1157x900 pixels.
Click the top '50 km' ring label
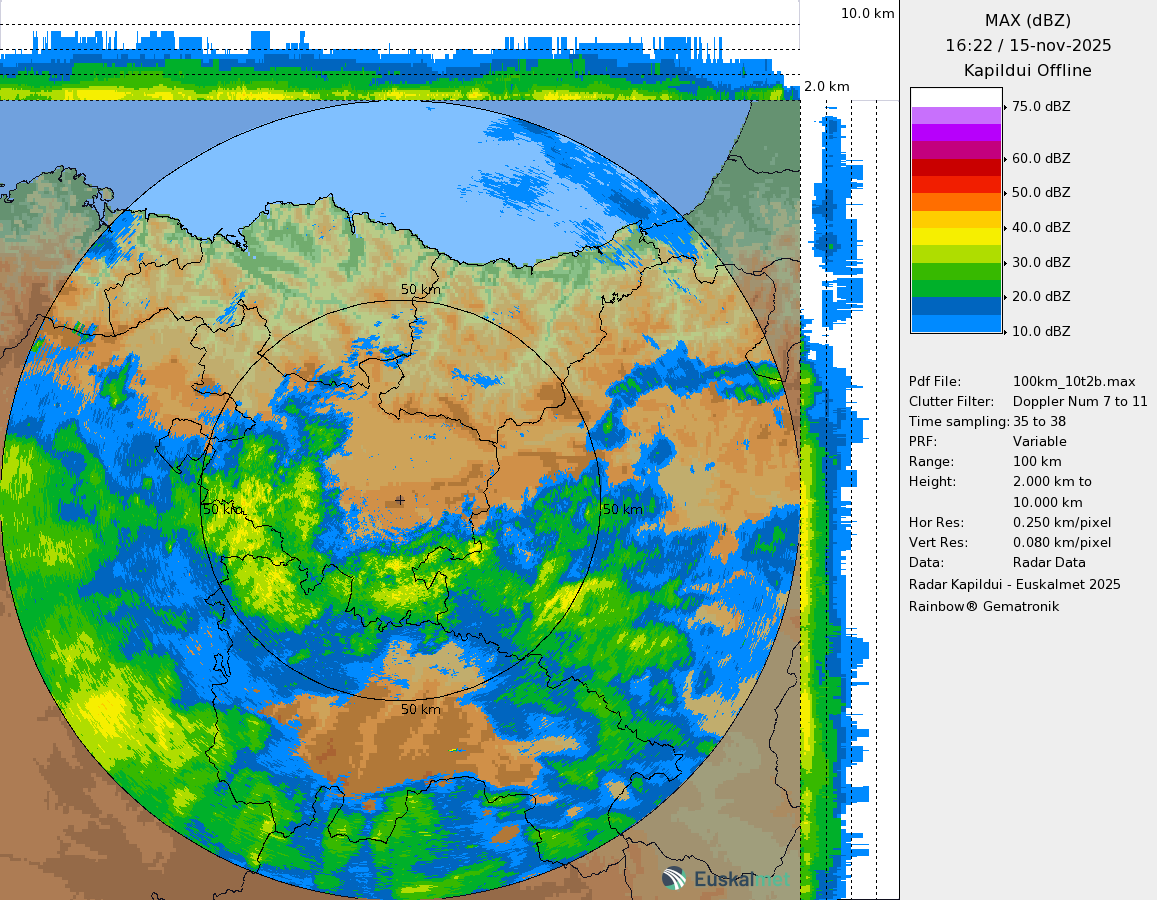click(x=421, y=289)
